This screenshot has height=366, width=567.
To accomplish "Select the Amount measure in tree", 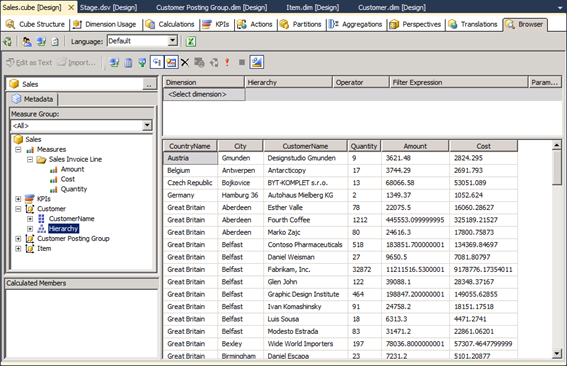I will [x=72, y=169].
